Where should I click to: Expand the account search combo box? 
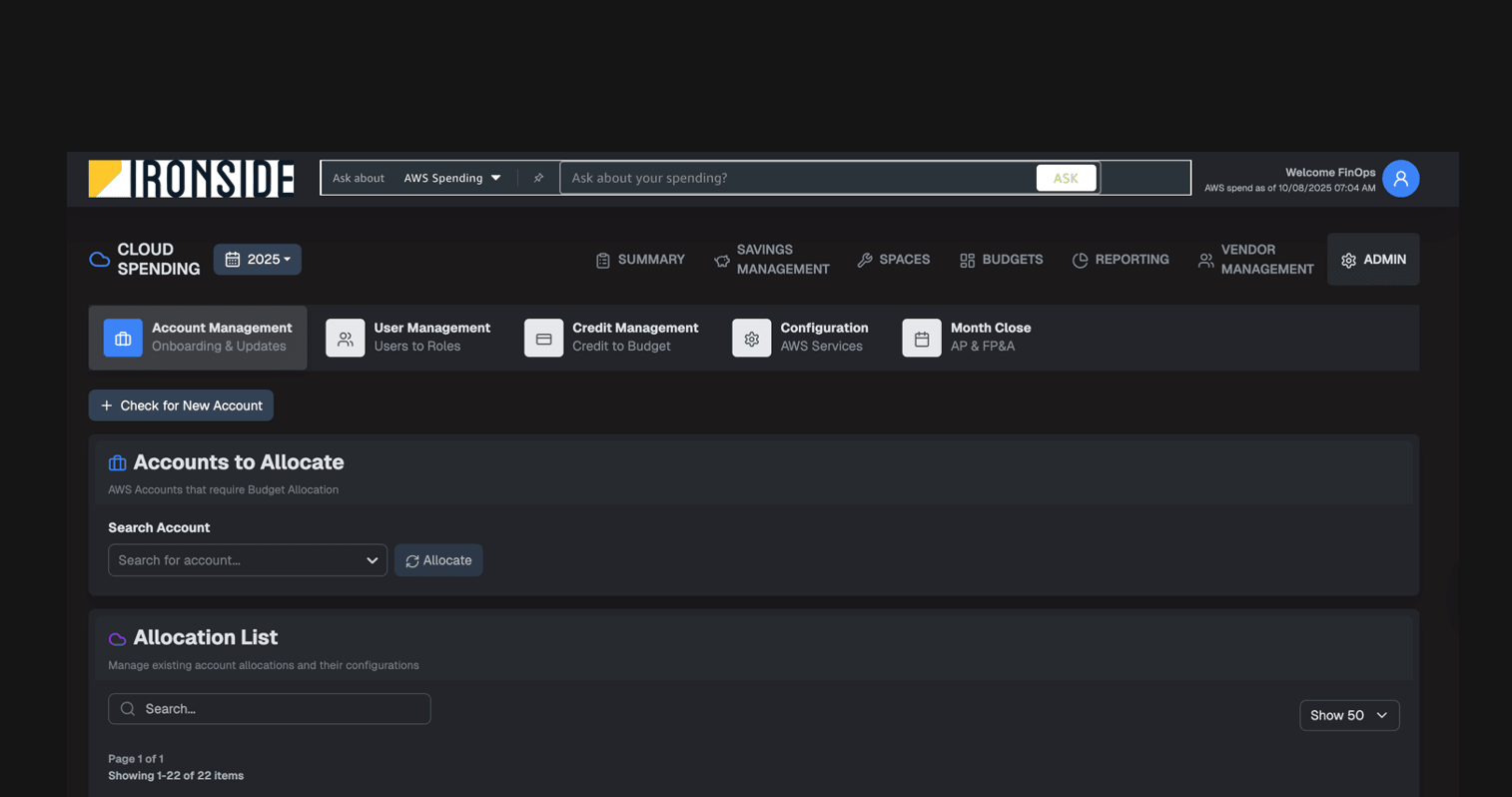click(x=247, y=560)
